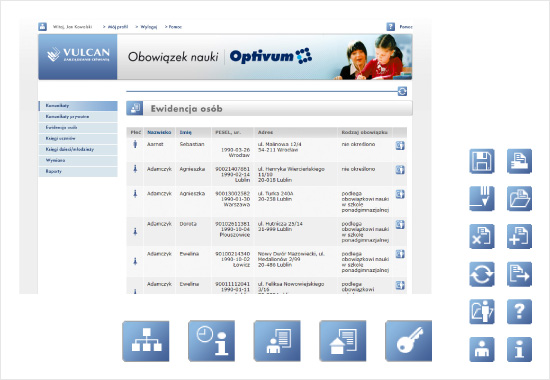Click the organization chart icon
This screenshot has height=380, width=550.
pyautogui.click(x=146, y=341)
